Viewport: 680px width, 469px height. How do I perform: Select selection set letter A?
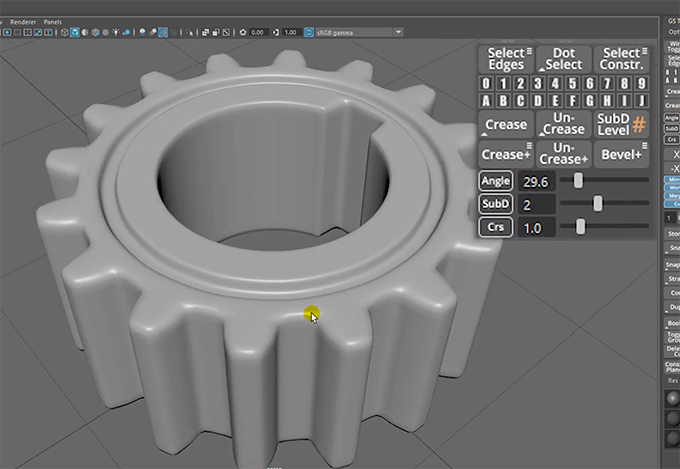coord(486,101)
